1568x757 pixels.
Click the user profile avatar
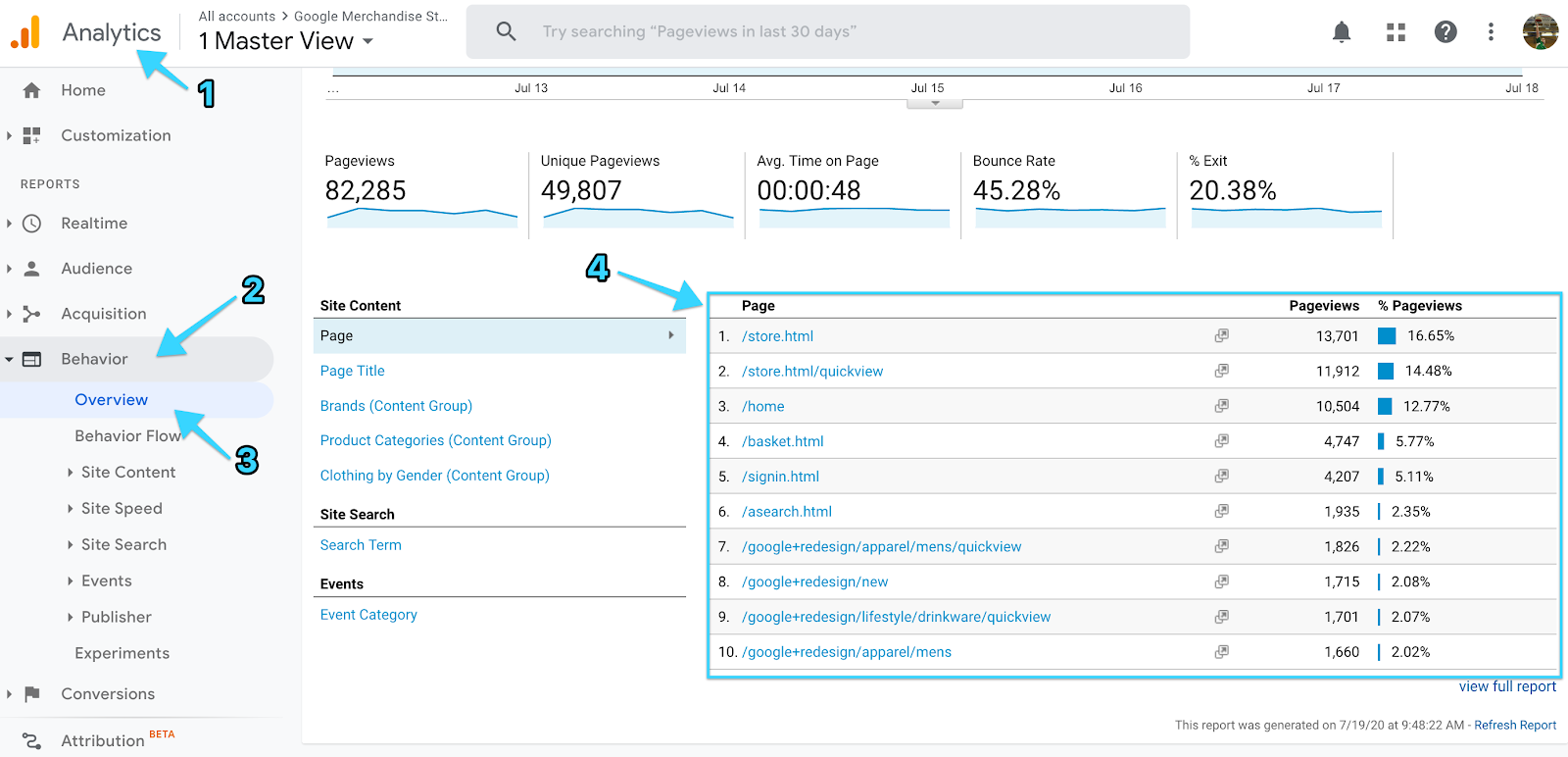(x=1540, y=32)
